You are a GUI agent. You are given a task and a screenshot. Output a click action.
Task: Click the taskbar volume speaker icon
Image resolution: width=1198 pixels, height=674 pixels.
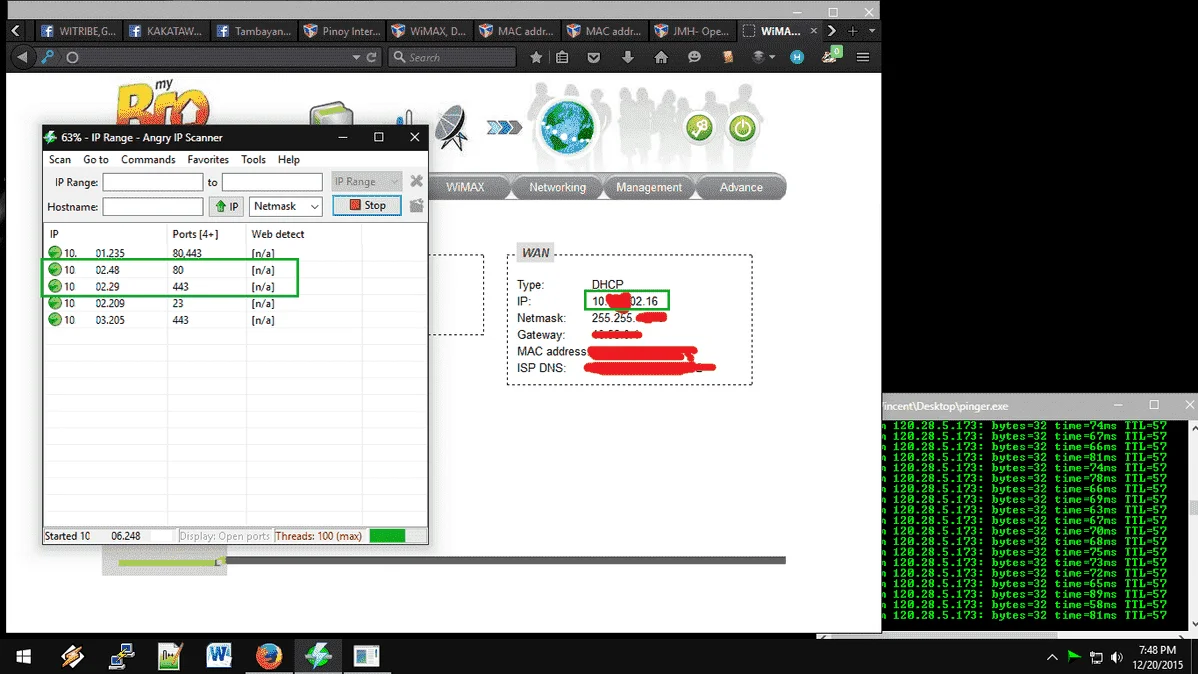coord(1117,657)
